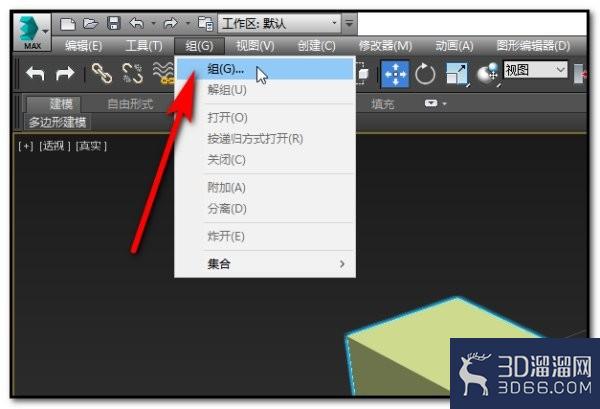Open a file with folder icon
Screen dimensions: 600x409
(90, 24)
